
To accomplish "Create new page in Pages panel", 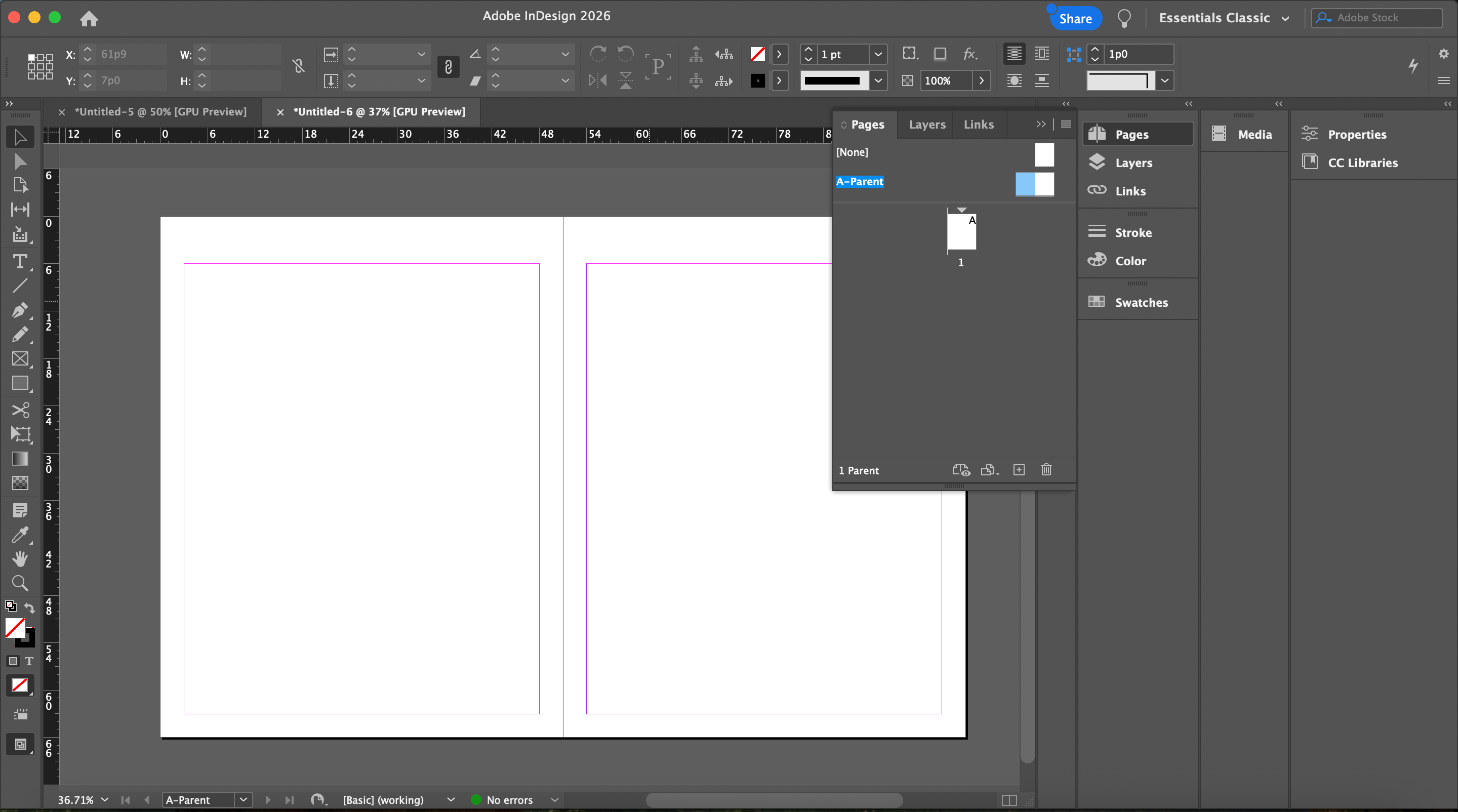I will pos(1019,470).
